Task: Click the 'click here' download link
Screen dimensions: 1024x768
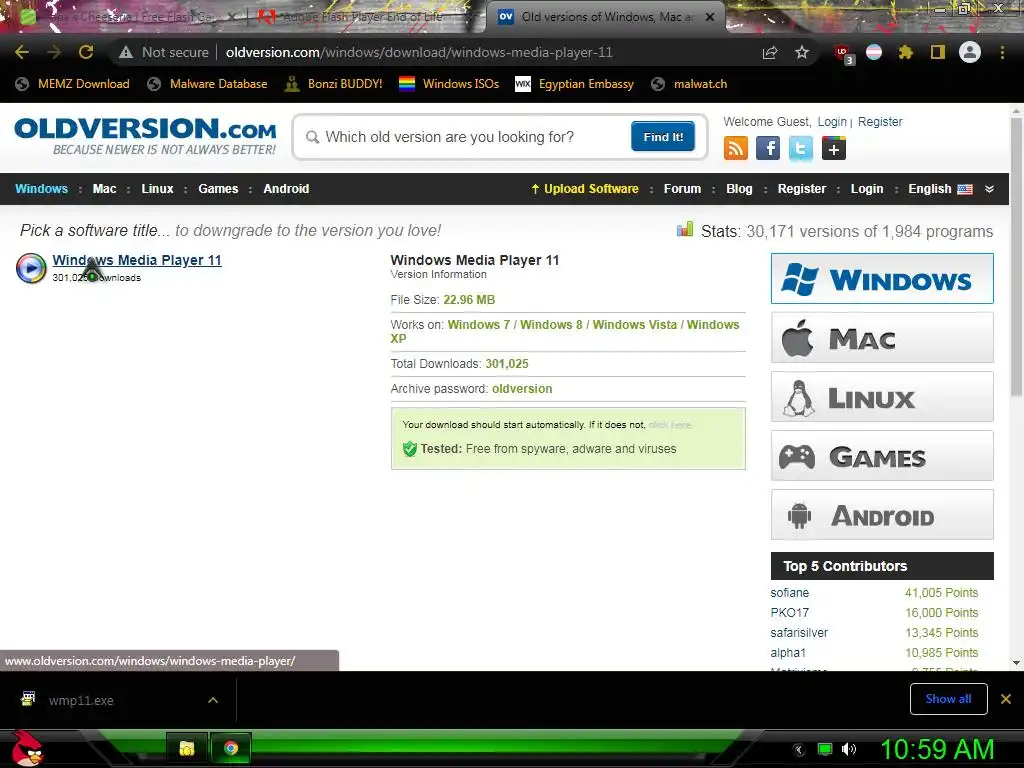Action: tap(670, 424)
